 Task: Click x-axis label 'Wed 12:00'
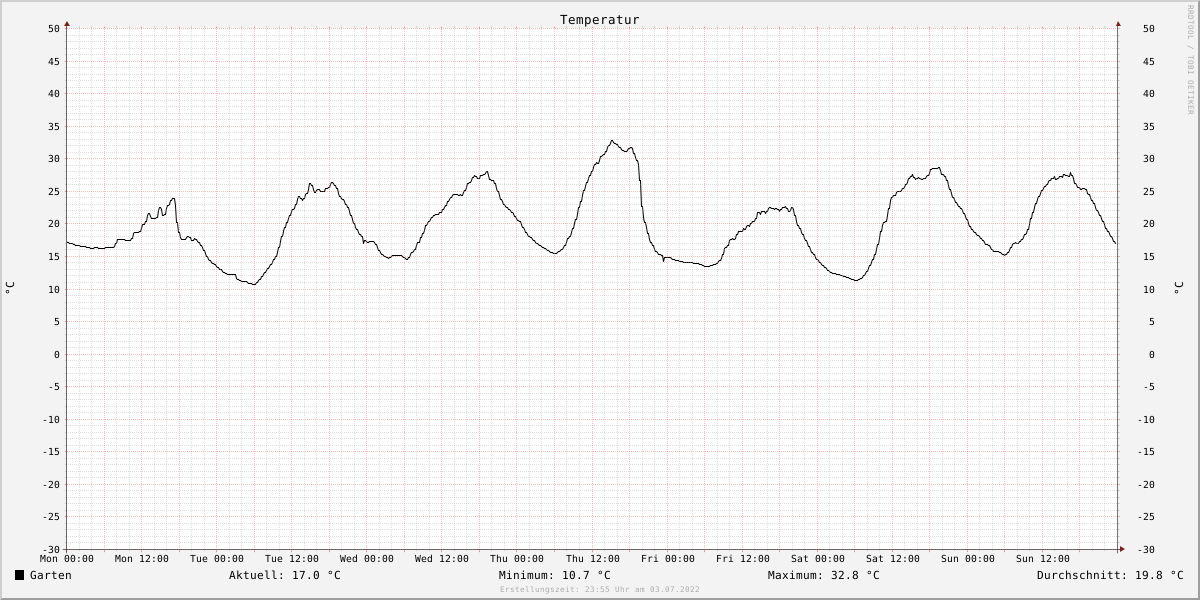point(442,559)
